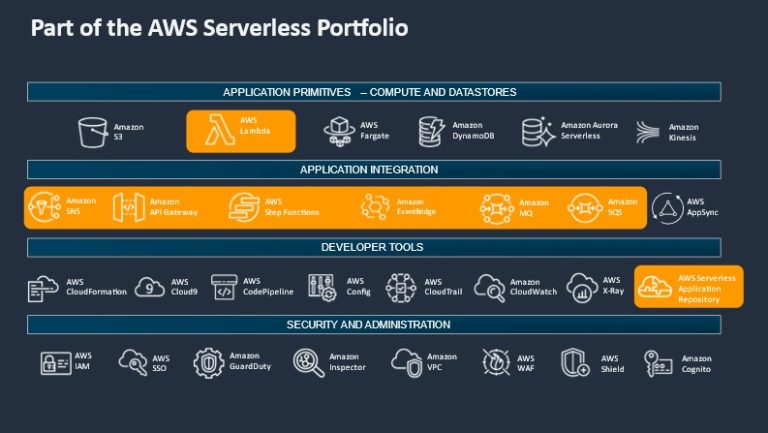Select the AWS Shield icon

coord(576,362)
